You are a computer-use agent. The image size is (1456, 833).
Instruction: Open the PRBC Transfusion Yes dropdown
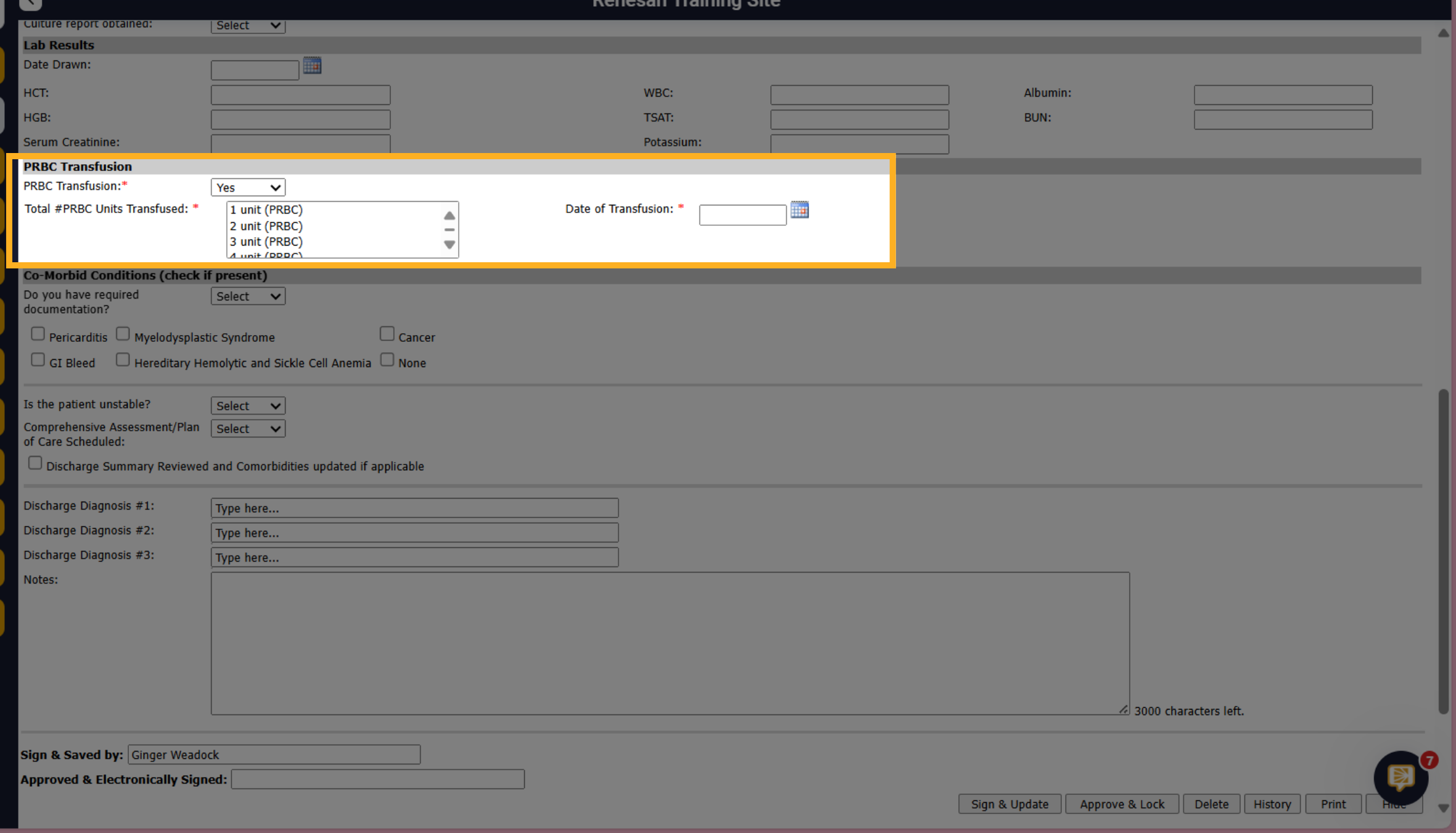coord(248,188)
